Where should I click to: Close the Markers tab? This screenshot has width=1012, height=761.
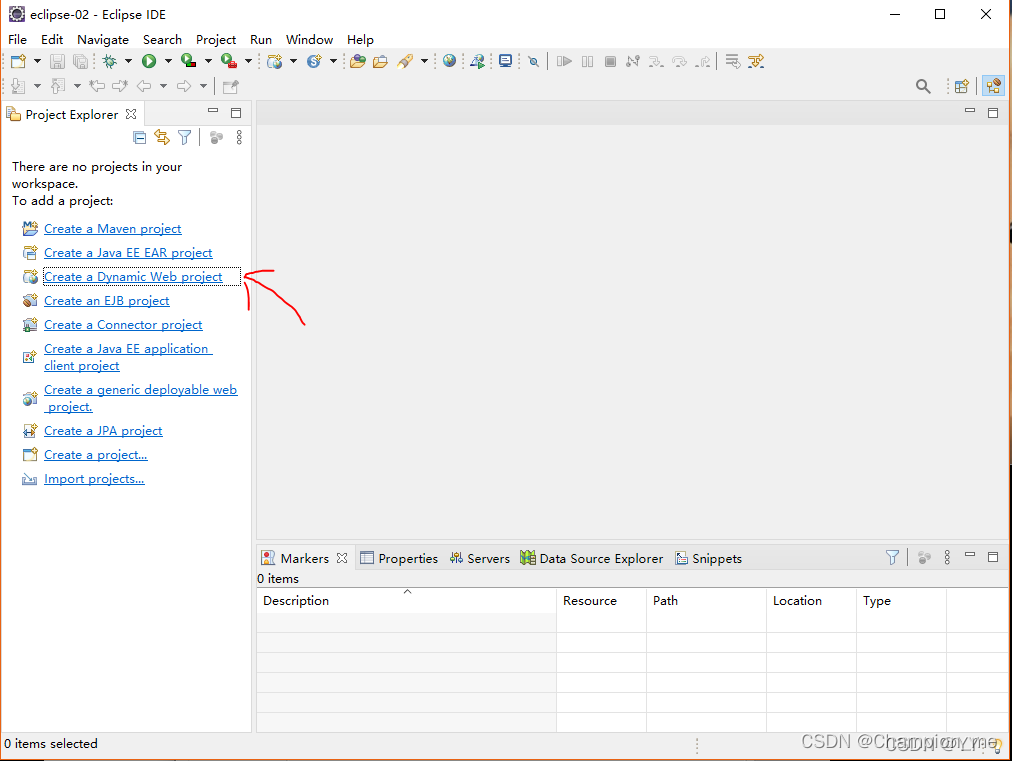[342, 558]
